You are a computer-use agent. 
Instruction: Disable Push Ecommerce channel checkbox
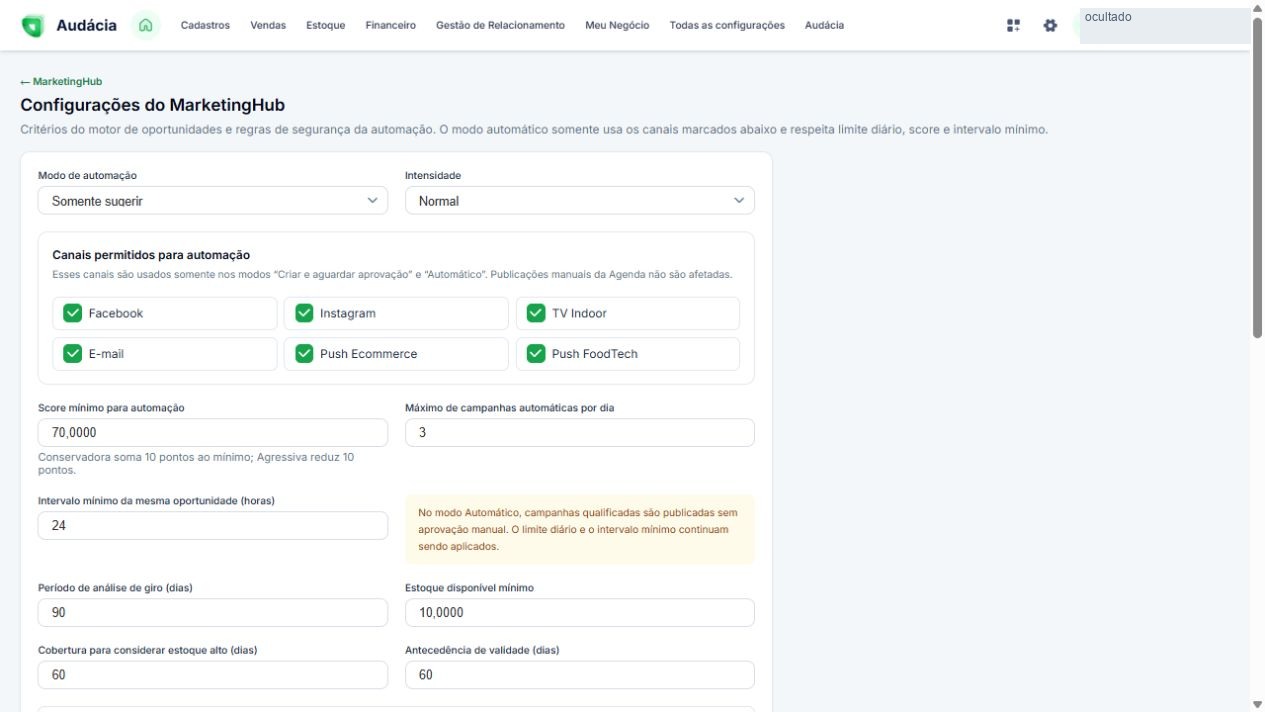pos(305,353)
